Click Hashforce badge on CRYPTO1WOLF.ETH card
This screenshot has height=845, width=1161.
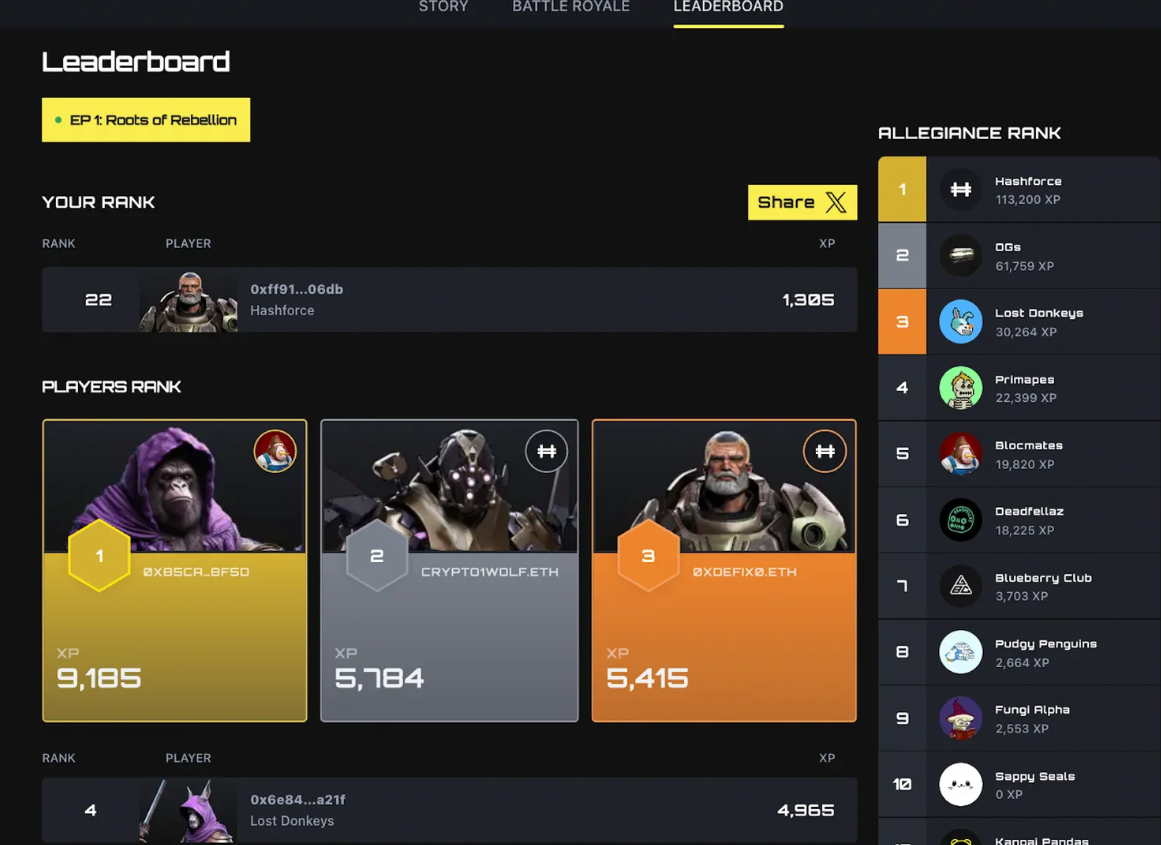[546, 451]
